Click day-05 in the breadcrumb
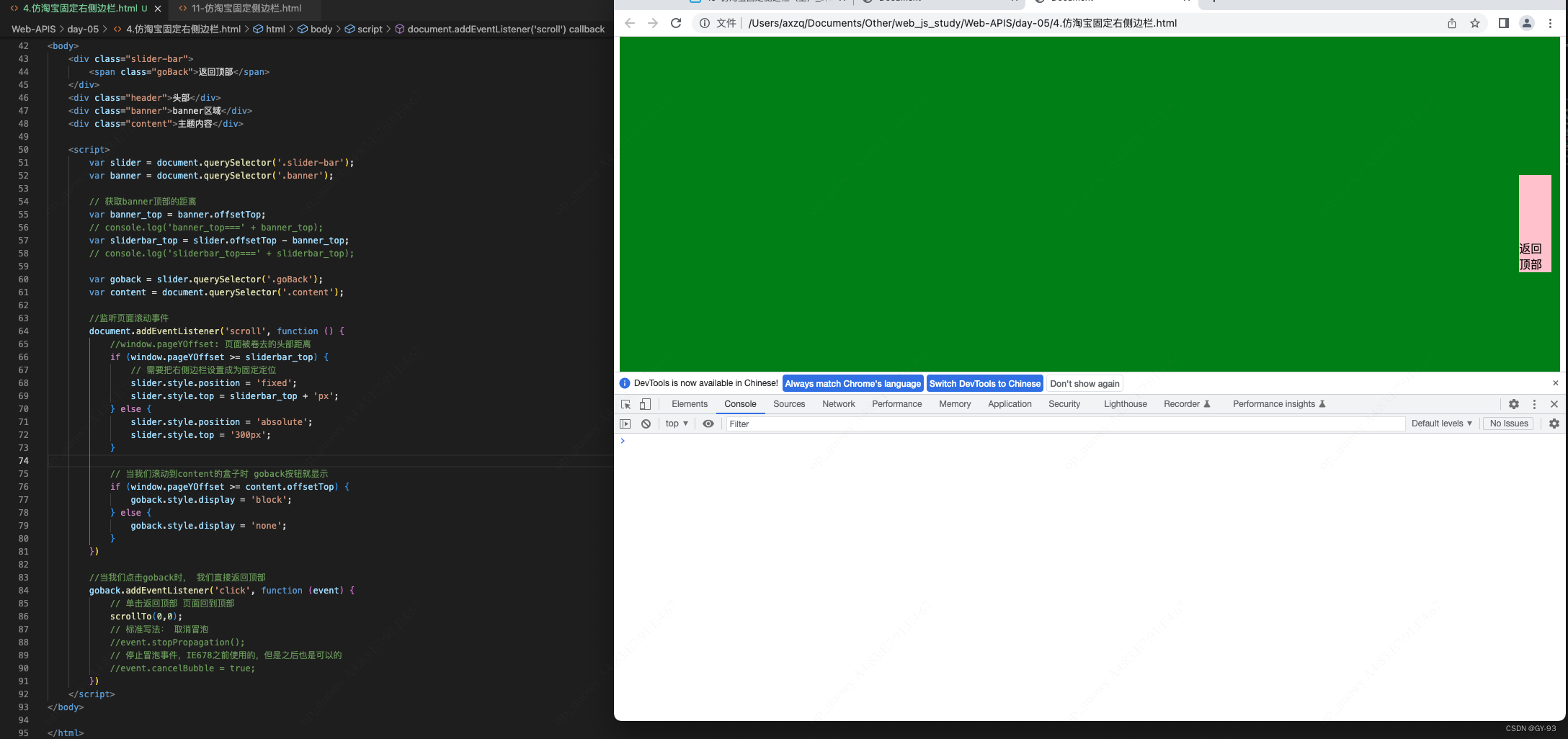The width and height of the screenshot is (1568, 739). (x=83, y=30)
